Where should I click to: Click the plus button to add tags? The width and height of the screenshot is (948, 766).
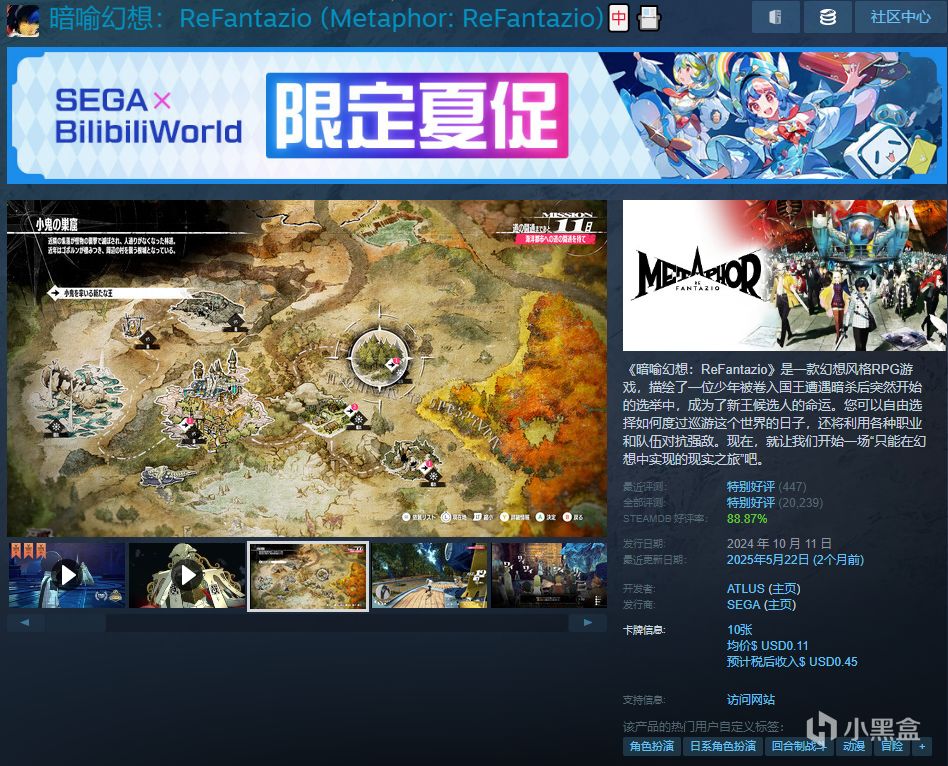click(x=922, y=746)
